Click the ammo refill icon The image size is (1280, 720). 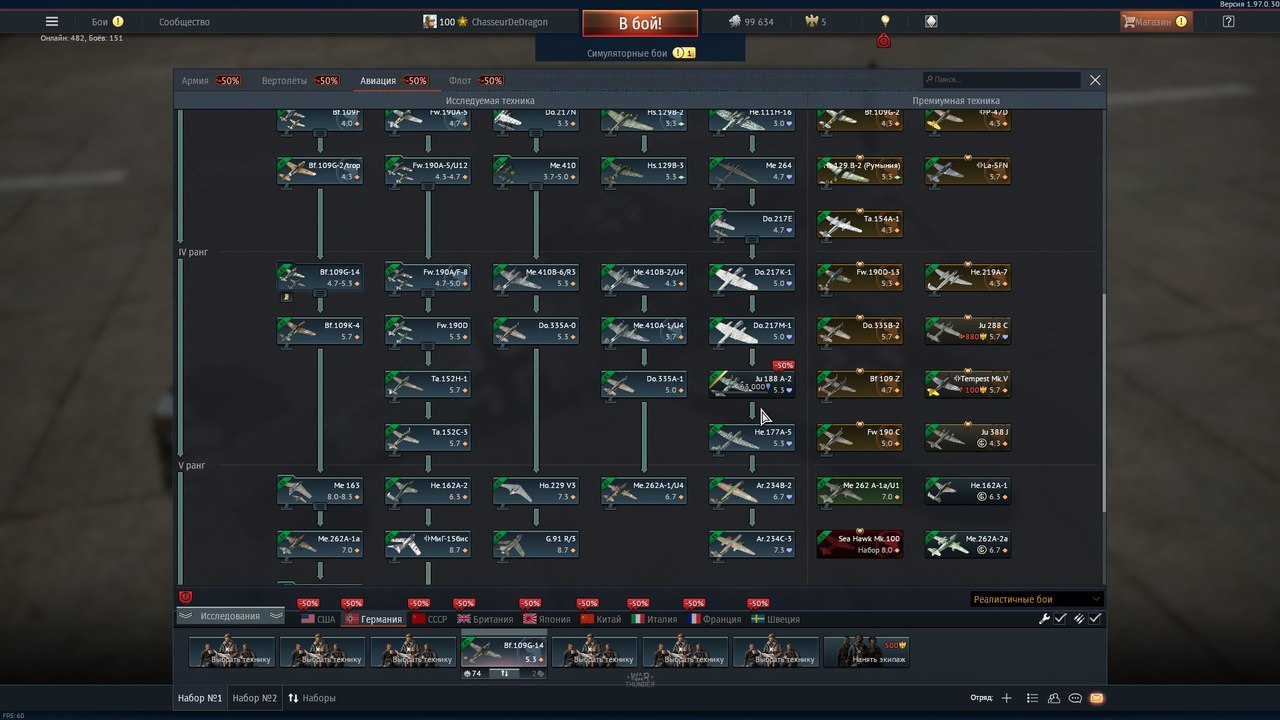[1078, 619]
